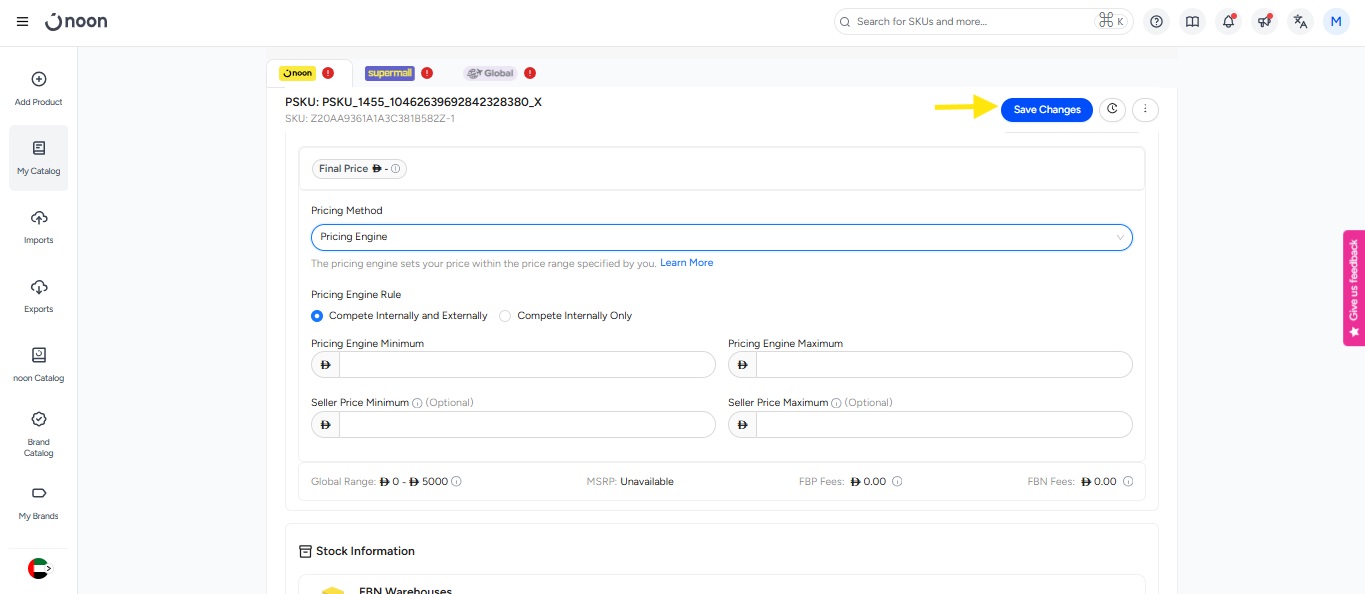This screenshot has width=1365, height=594.
Task: Click the Pricing Engine Minimum field
Action: point(526,365)
